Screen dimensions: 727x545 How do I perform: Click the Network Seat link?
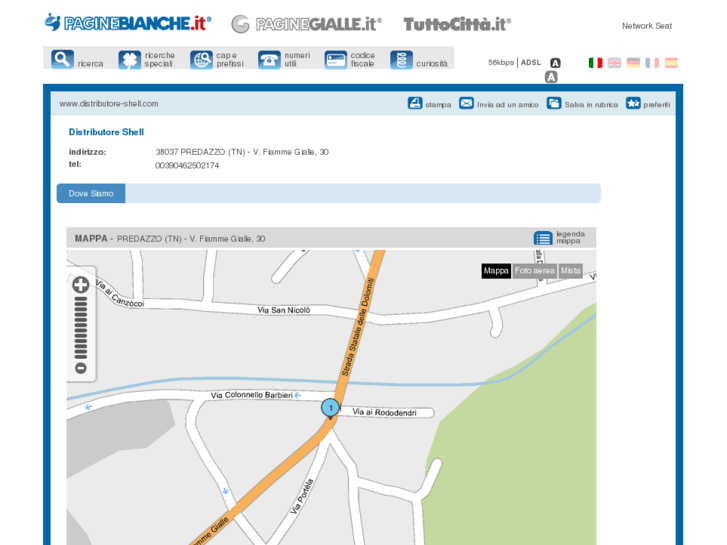[647, 26]
